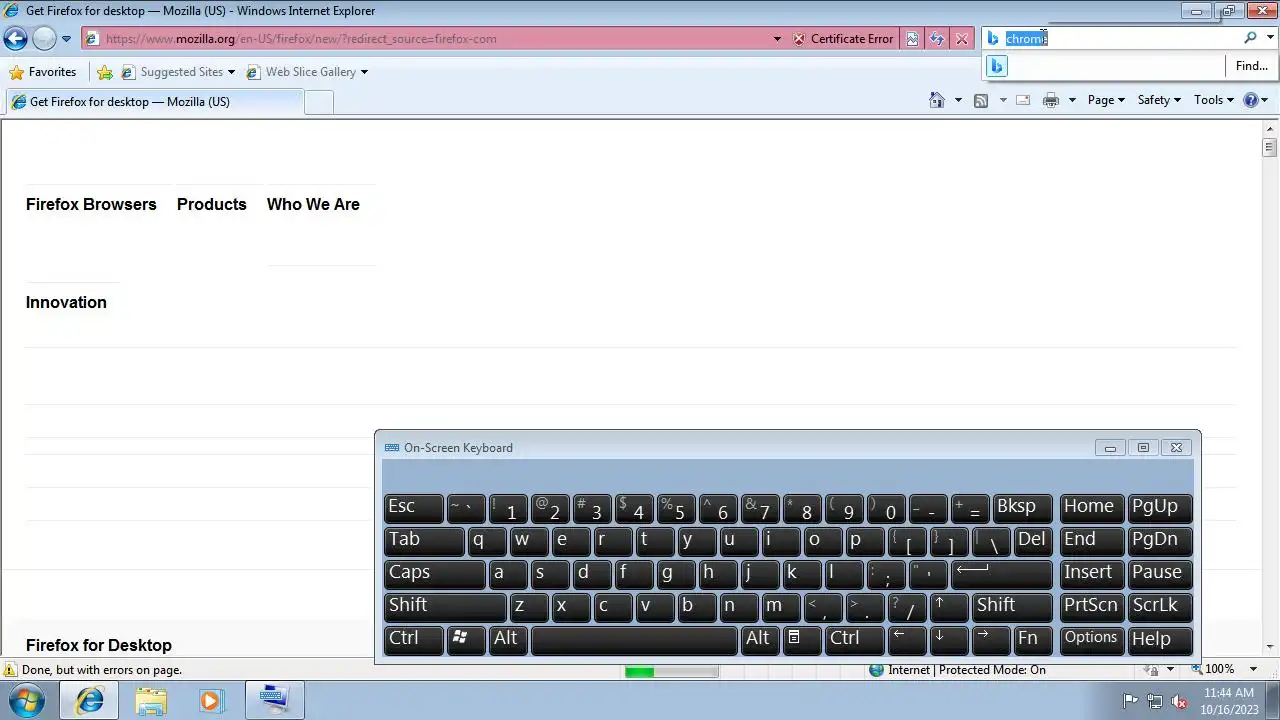Toggle ScrLk key on On-Screen Keyboard
Image resolution: width=1280 pixels, height=720 pixels.
(x=1160, y=606)
